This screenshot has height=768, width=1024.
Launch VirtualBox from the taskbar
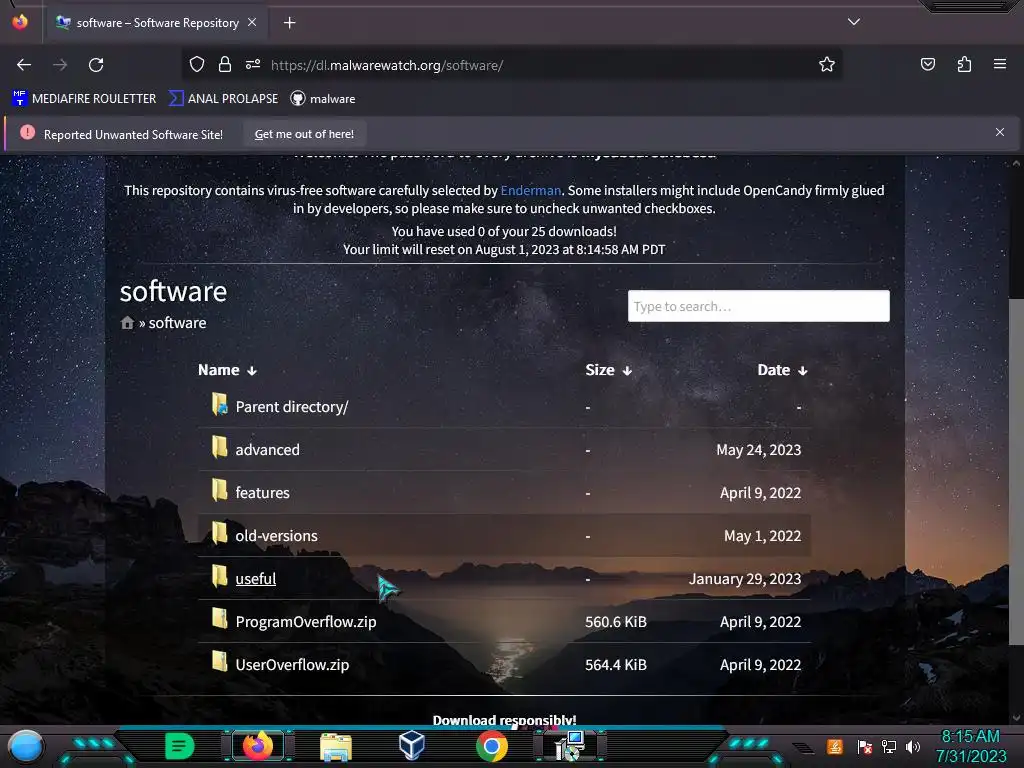pyautogui.click(x=412, y=745)
